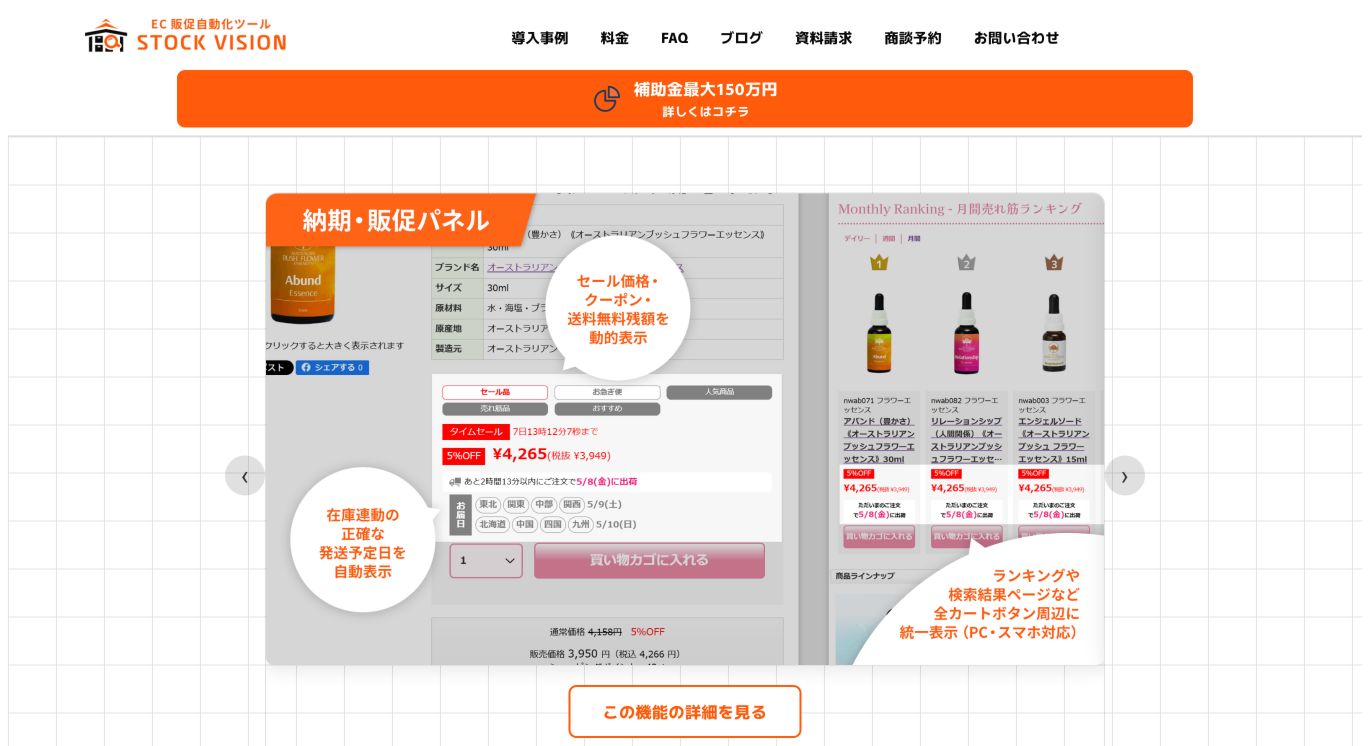The width and height of the screenshot is (1370, 746).
Task: Open the エンジェルソード product link
Action: point(1054,440)
